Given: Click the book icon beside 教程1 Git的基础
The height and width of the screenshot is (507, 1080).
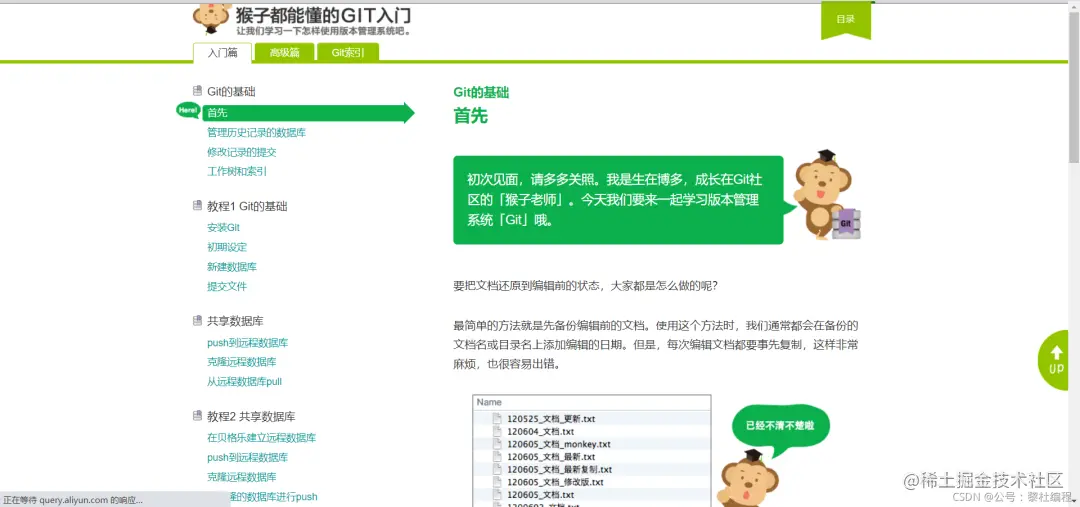Looking at the screenshot, I should tap(198, 205).
